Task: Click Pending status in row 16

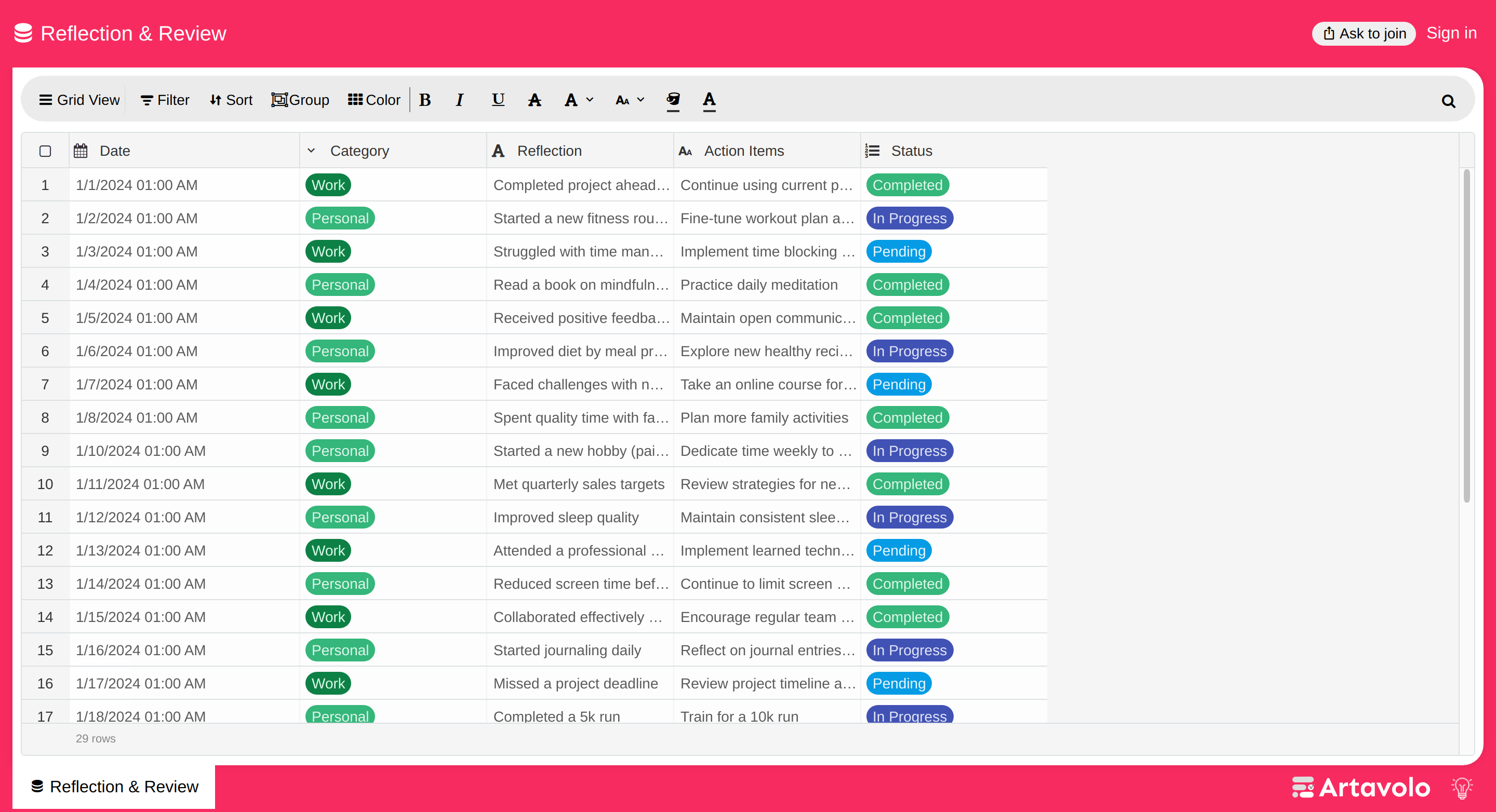Action: tap(899, 683)
